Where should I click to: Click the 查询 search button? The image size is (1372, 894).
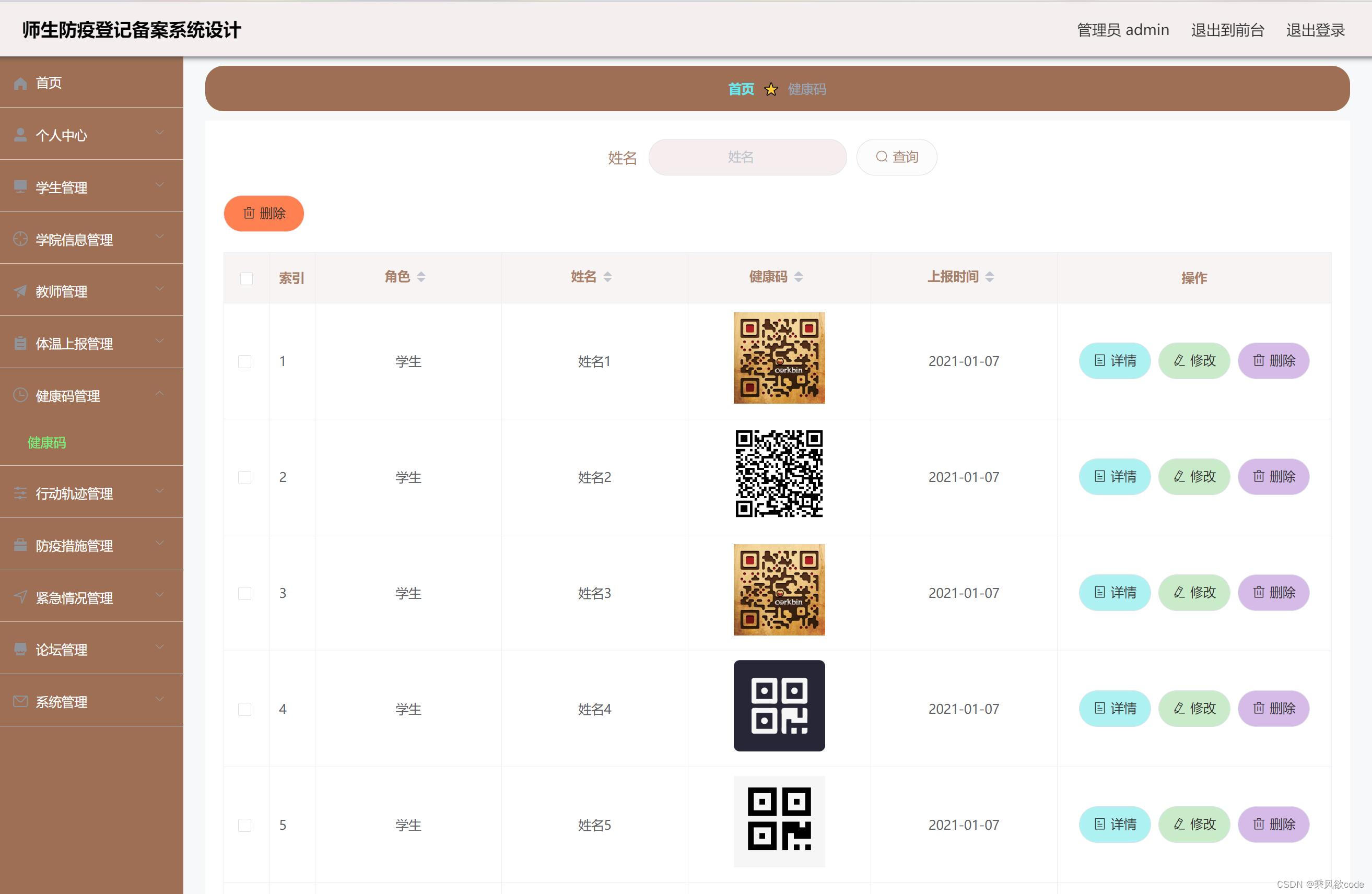pos(896,157)
